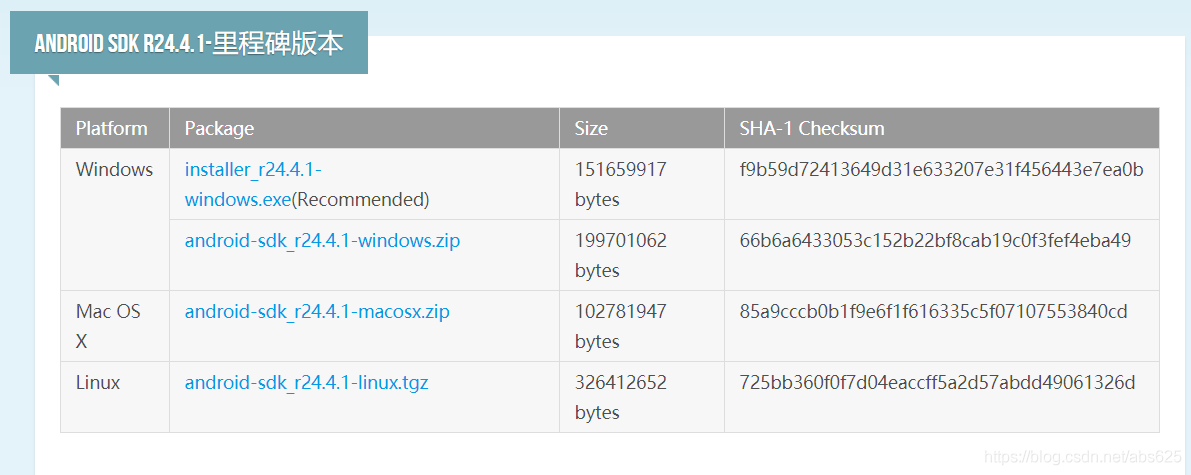
Task: Click the 151659917 bytes size cell
Action: click(620, 184)
